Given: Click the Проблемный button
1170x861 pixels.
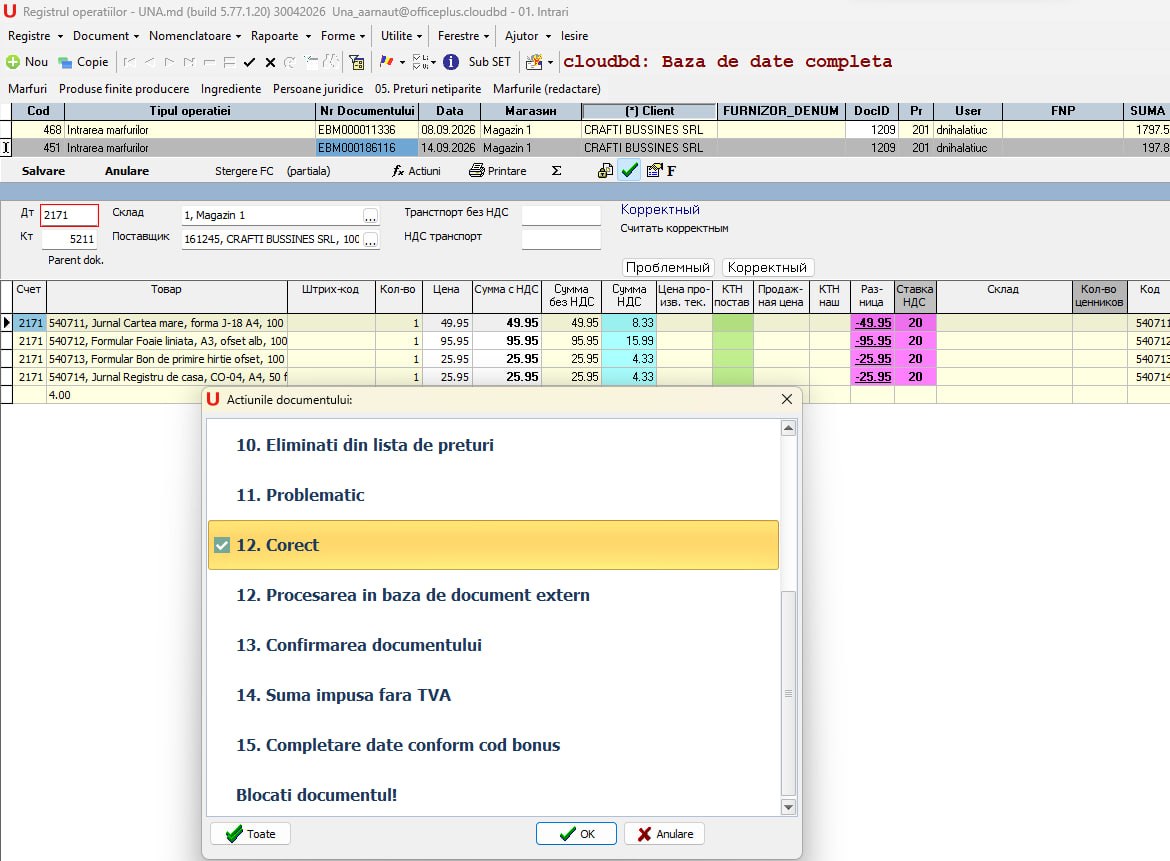Looking at the screenshot, I should coord(668,267).
